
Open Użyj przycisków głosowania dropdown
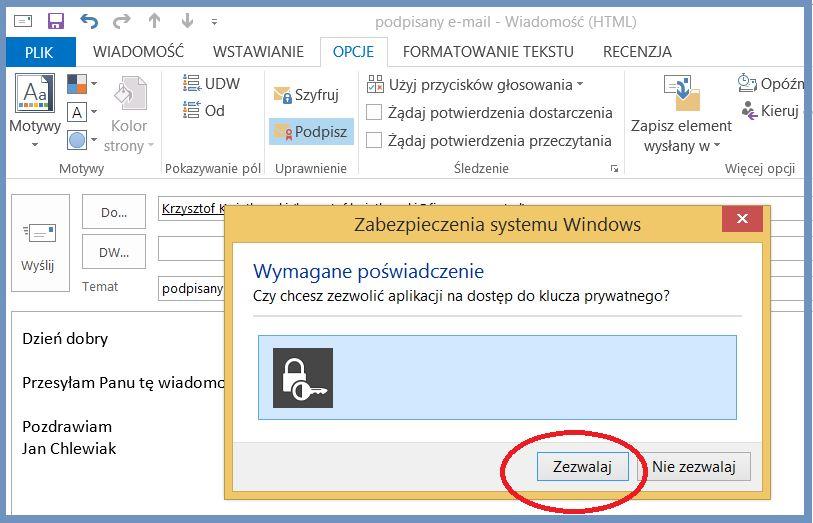(x=475, y=84)
